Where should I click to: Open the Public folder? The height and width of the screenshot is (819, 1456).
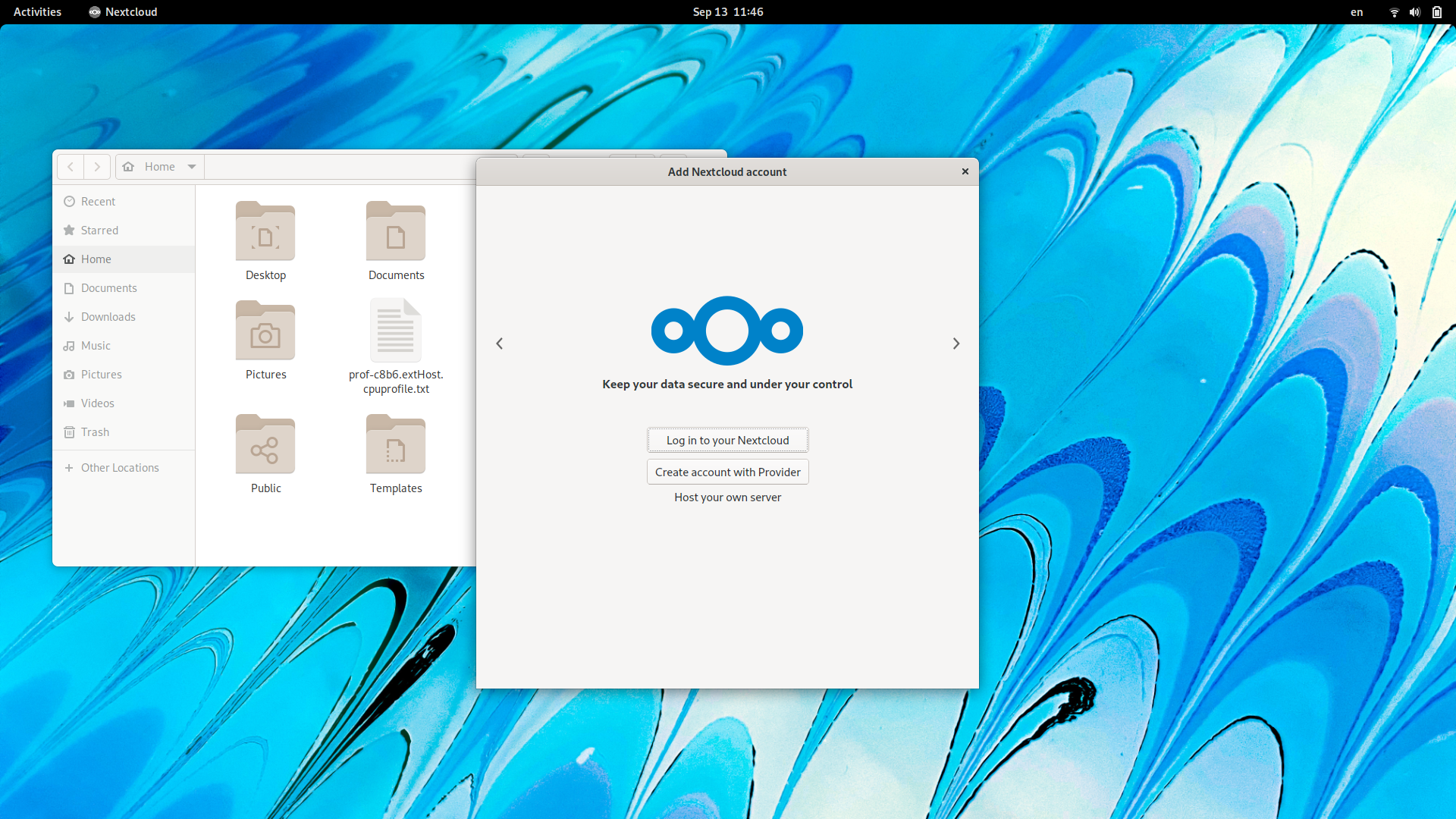click(x=265, y=453)
